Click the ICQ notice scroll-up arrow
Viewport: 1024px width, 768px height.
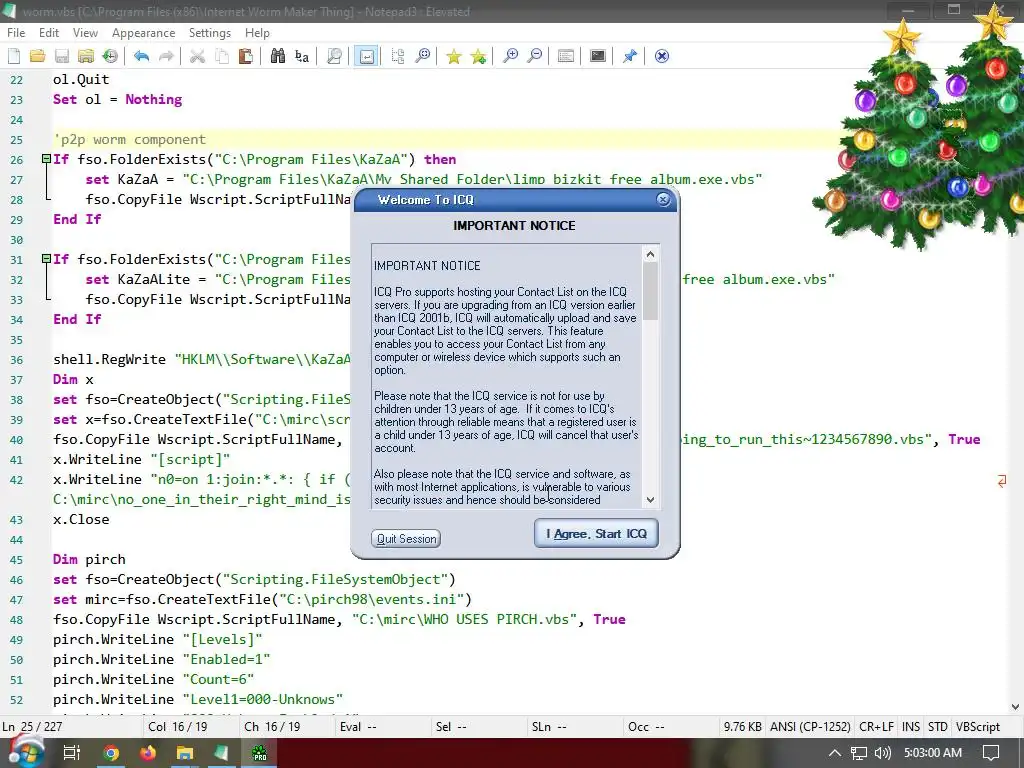coord(650,254)
